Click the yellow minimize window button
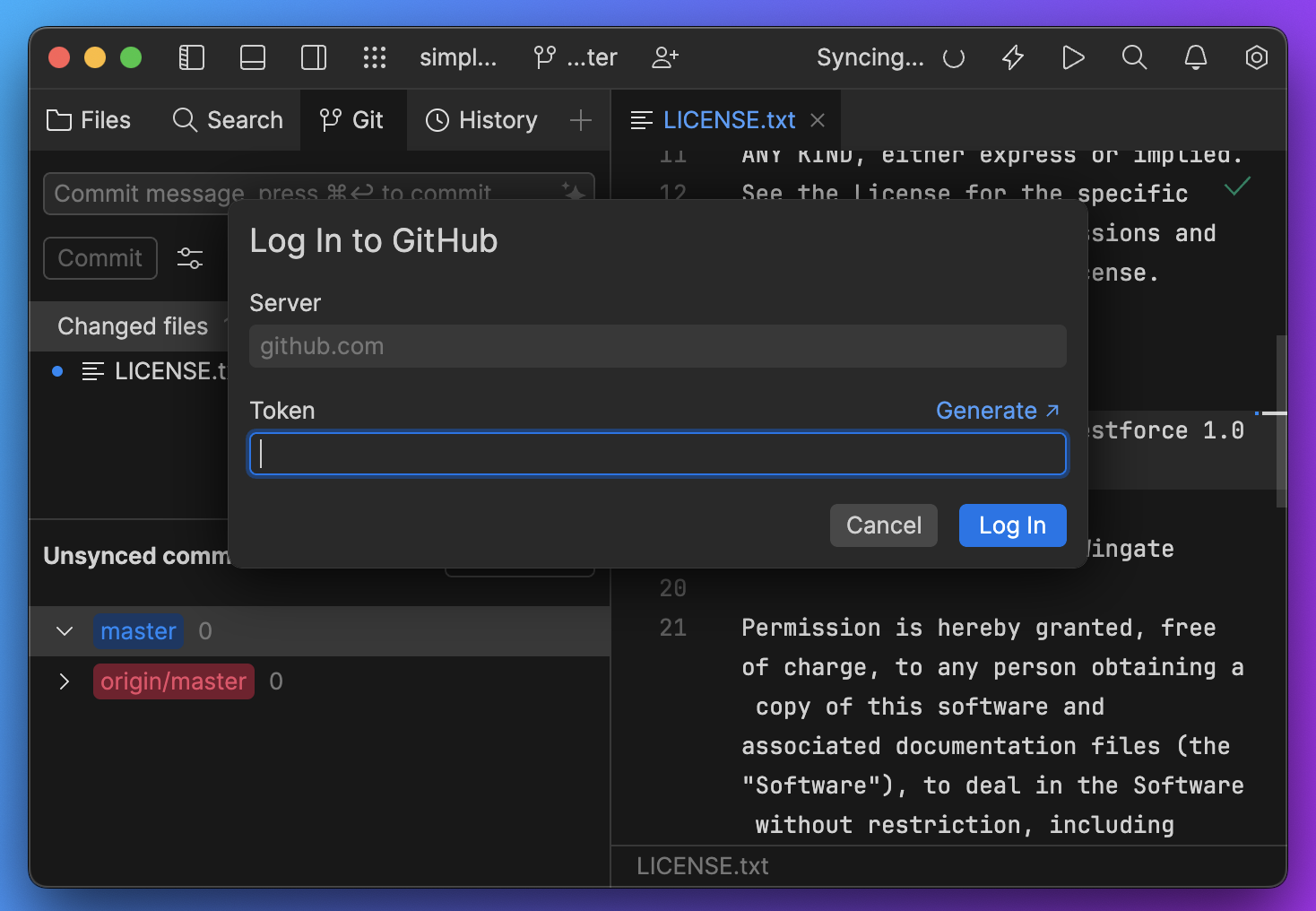The image size is (1316, 911). 95,57
